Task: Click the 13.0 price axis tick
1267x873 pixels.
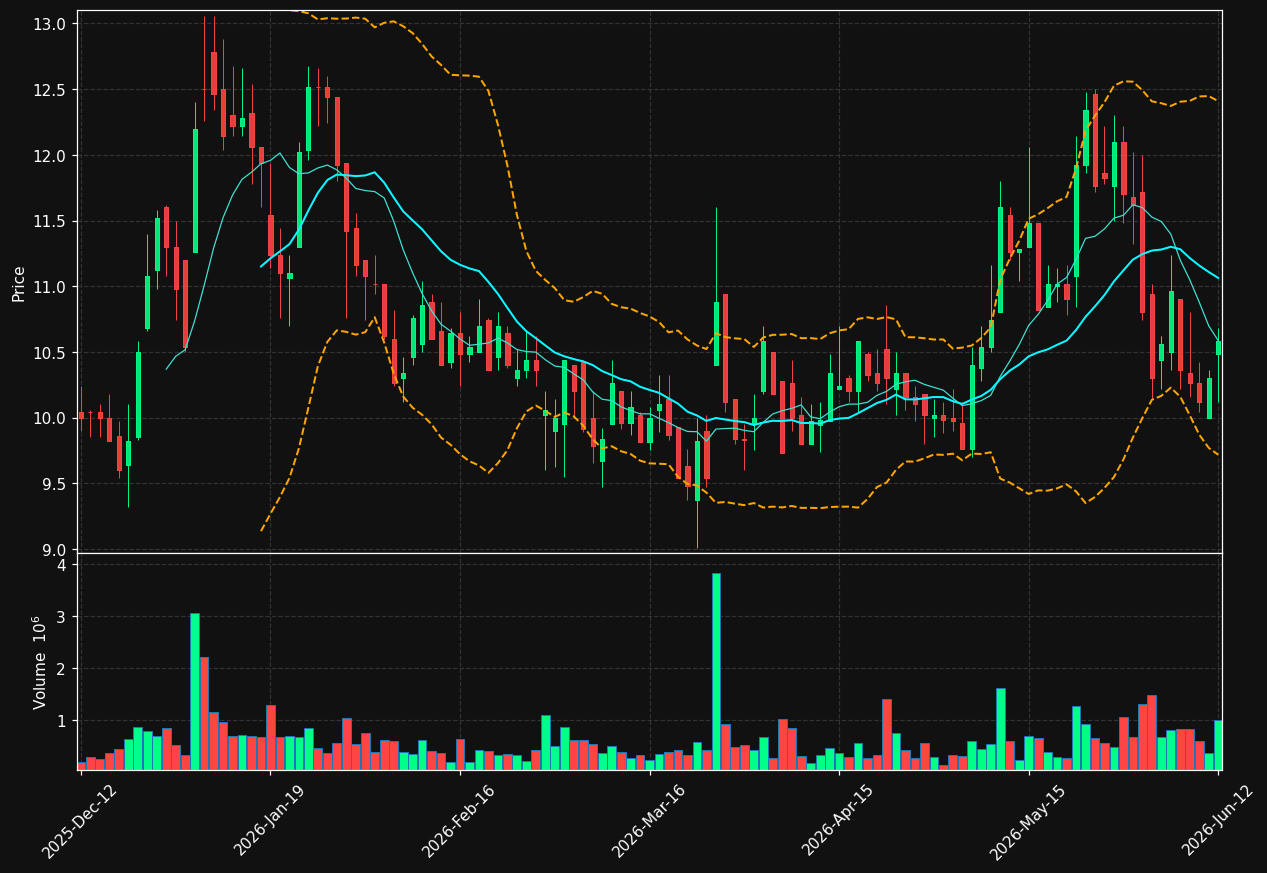Action: [x=50, y=23]
